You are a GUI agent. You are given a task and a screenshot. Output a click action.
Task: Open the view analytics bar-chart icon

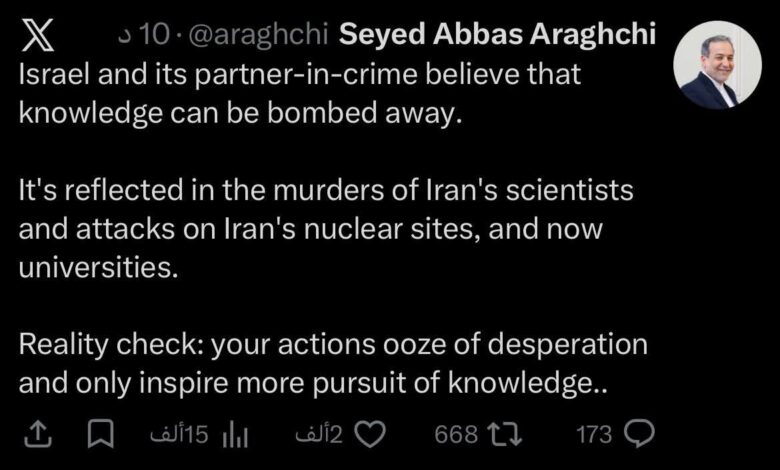(234, 434)
